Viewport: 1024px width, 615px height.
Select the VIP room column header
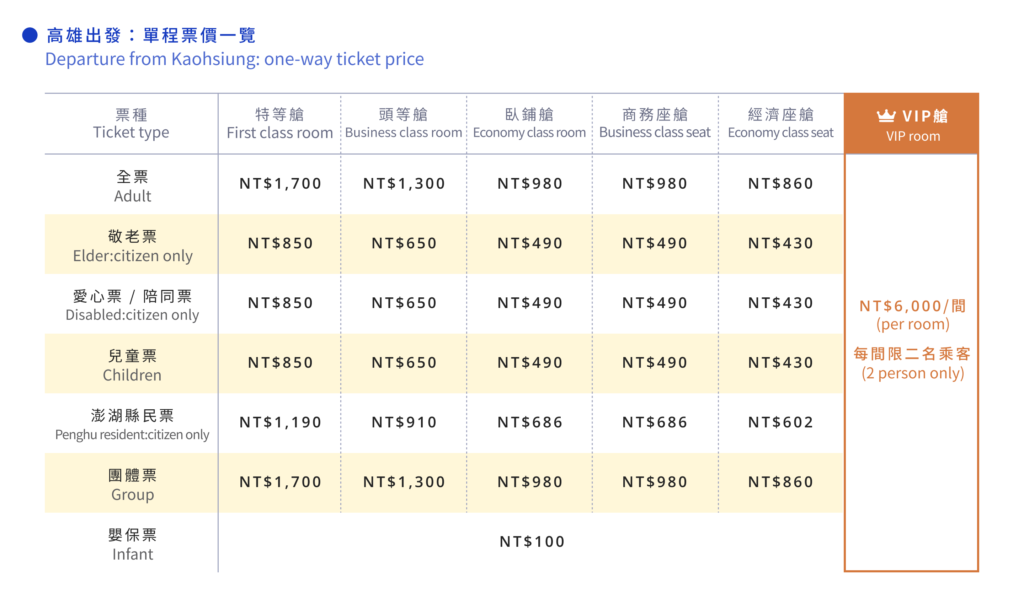[912, 125]
